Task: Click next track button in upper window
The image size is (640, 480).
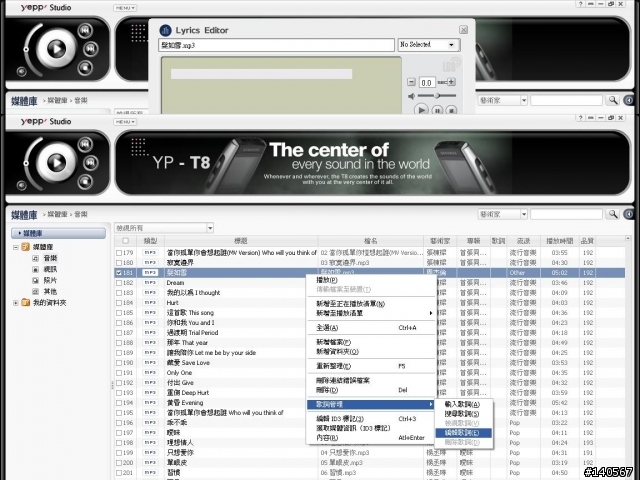Action: click(x=91, y=49)
